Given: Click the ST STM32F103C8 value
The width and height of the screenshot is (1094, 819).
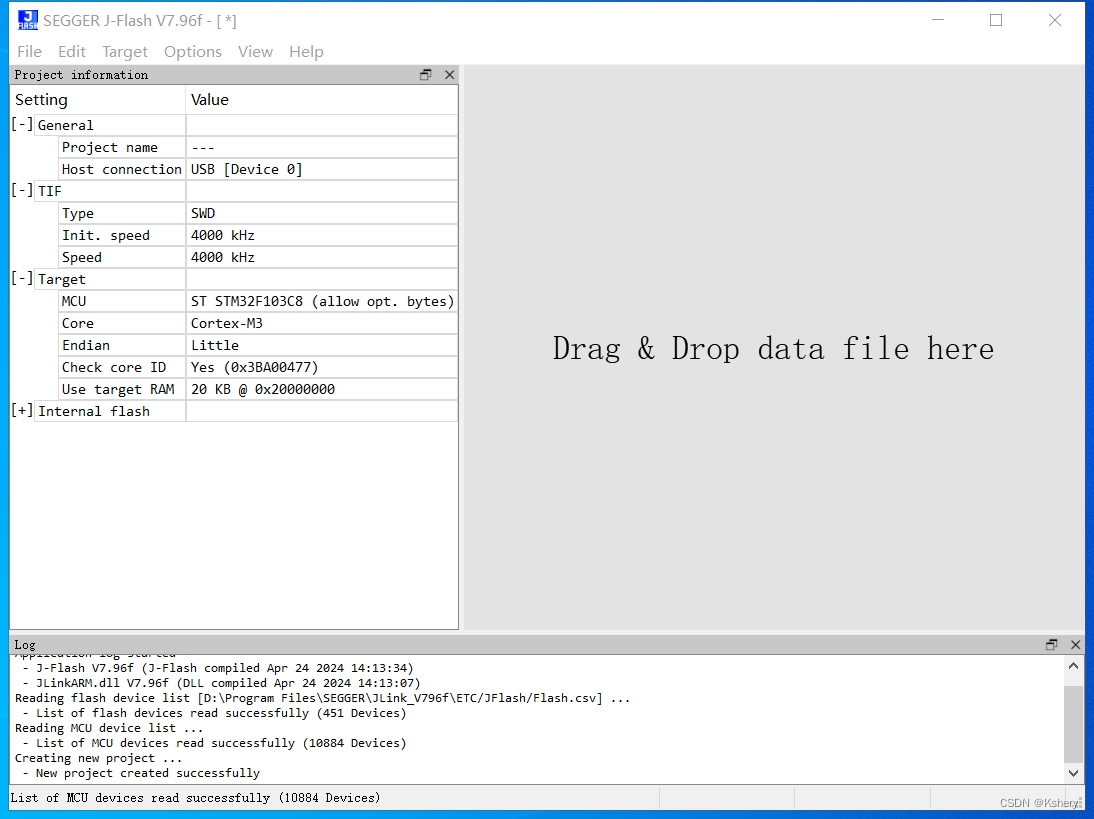Looking at the screenshot, I should 322,301.
